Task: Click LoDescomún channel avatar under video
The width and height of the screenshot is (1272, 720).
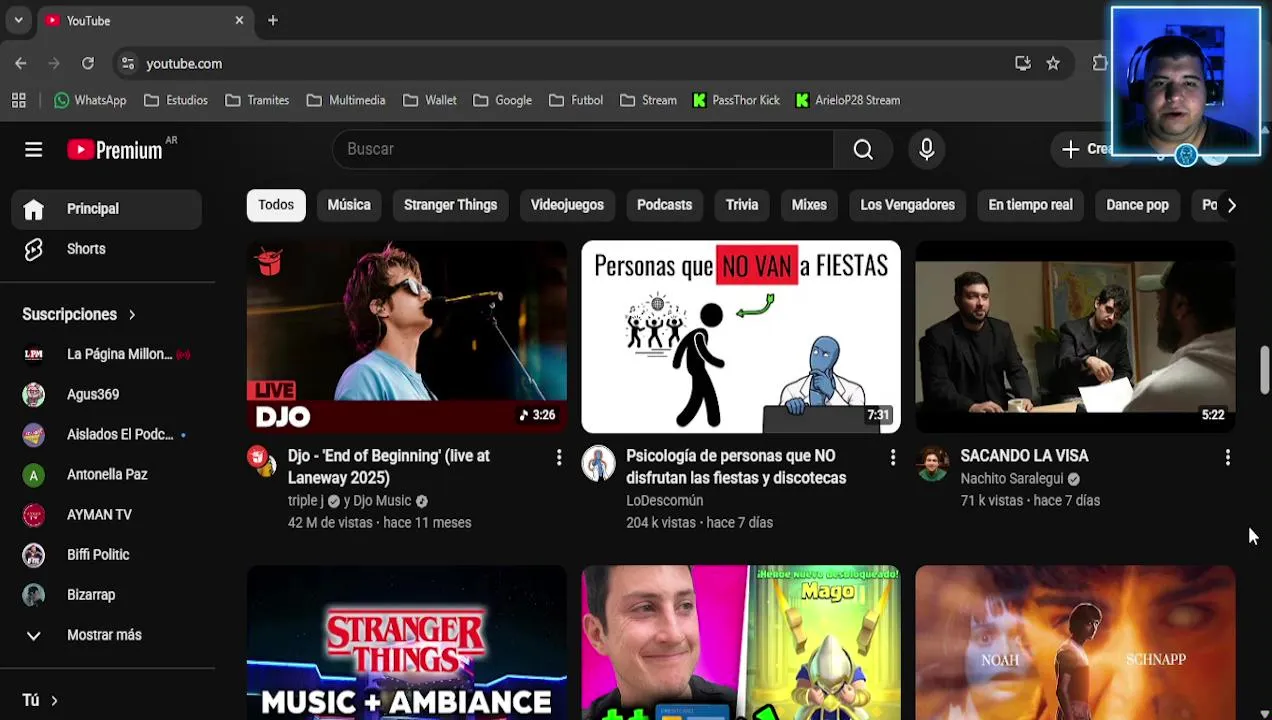Action: [x=598, y=463]
